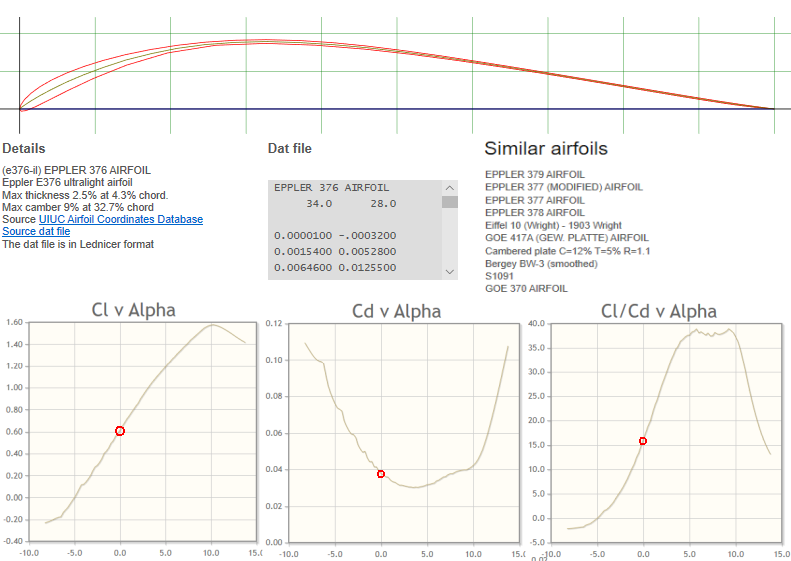Viewport: 791px width, 561px height.
Task: Click the red marker on Cd v Alpha chart
Action: point(381,474)
